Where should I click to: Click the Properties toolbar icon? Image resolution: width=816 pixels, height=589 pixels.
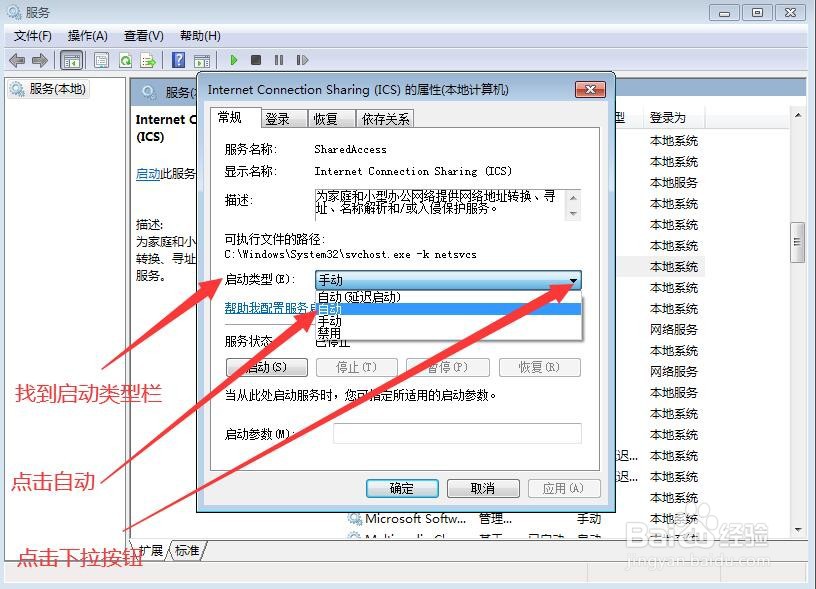101,60
